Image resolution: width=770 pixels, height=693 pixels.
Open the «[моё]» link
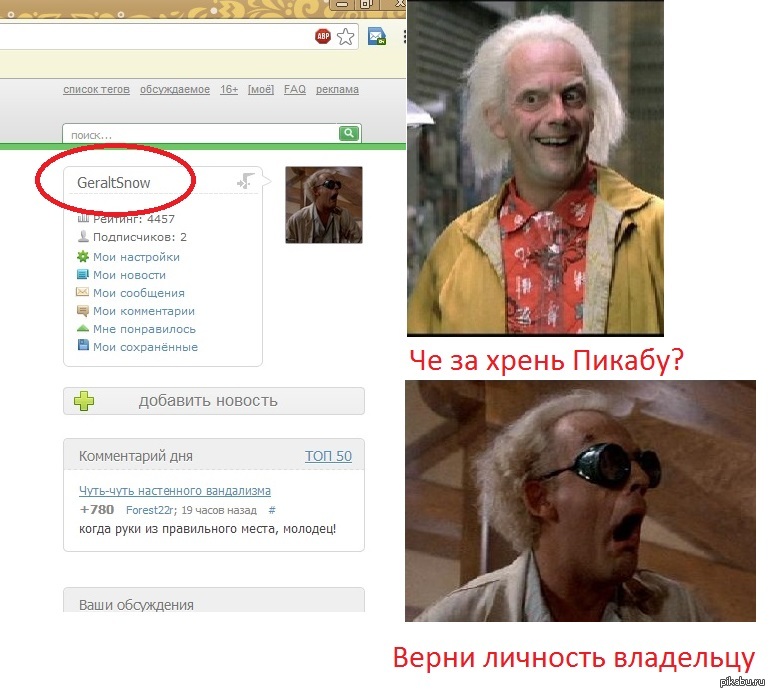click(x=261, y=89)
